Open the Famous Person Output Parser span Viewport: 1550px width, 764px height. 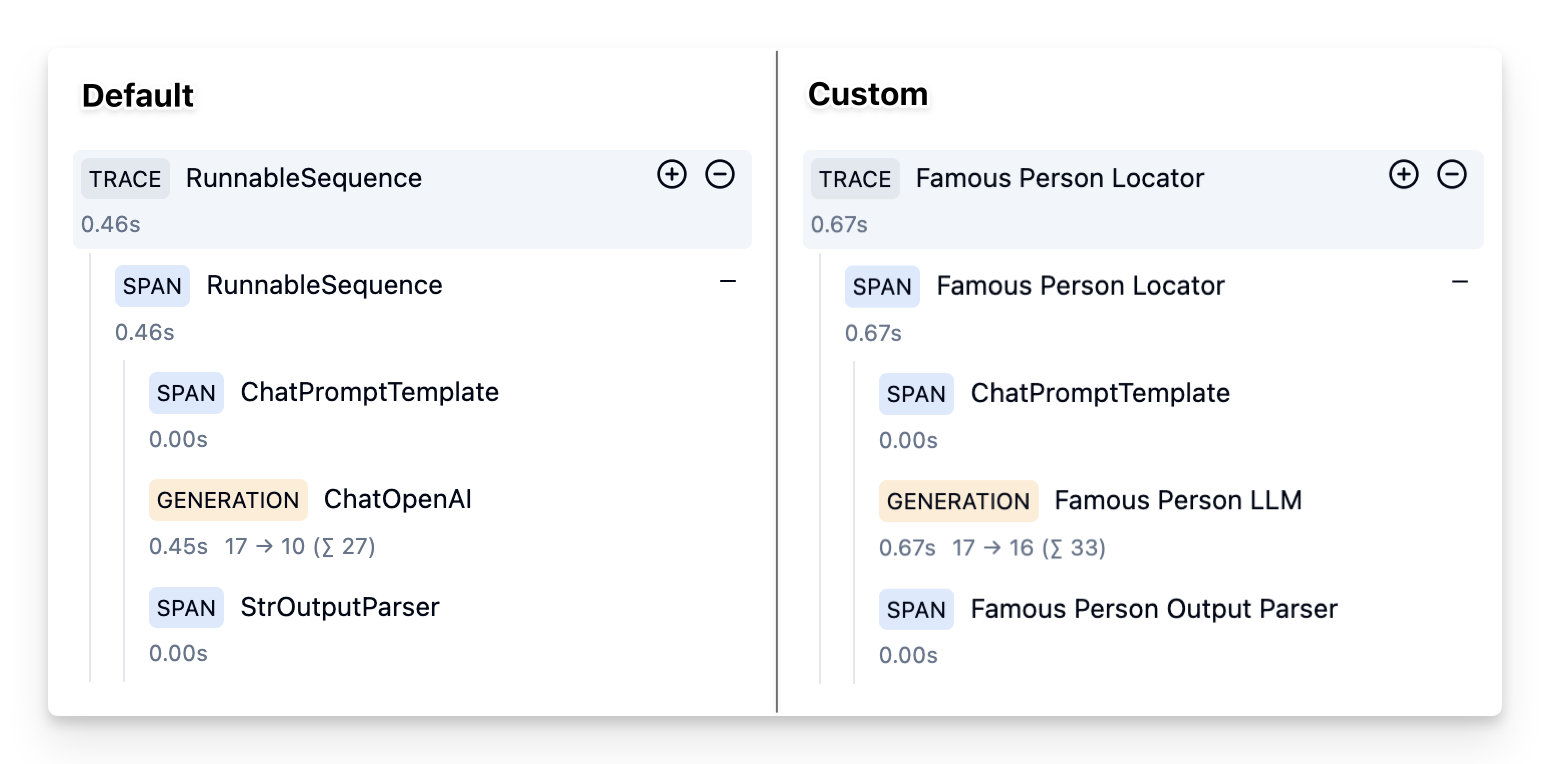click(x=1154, y=609)
